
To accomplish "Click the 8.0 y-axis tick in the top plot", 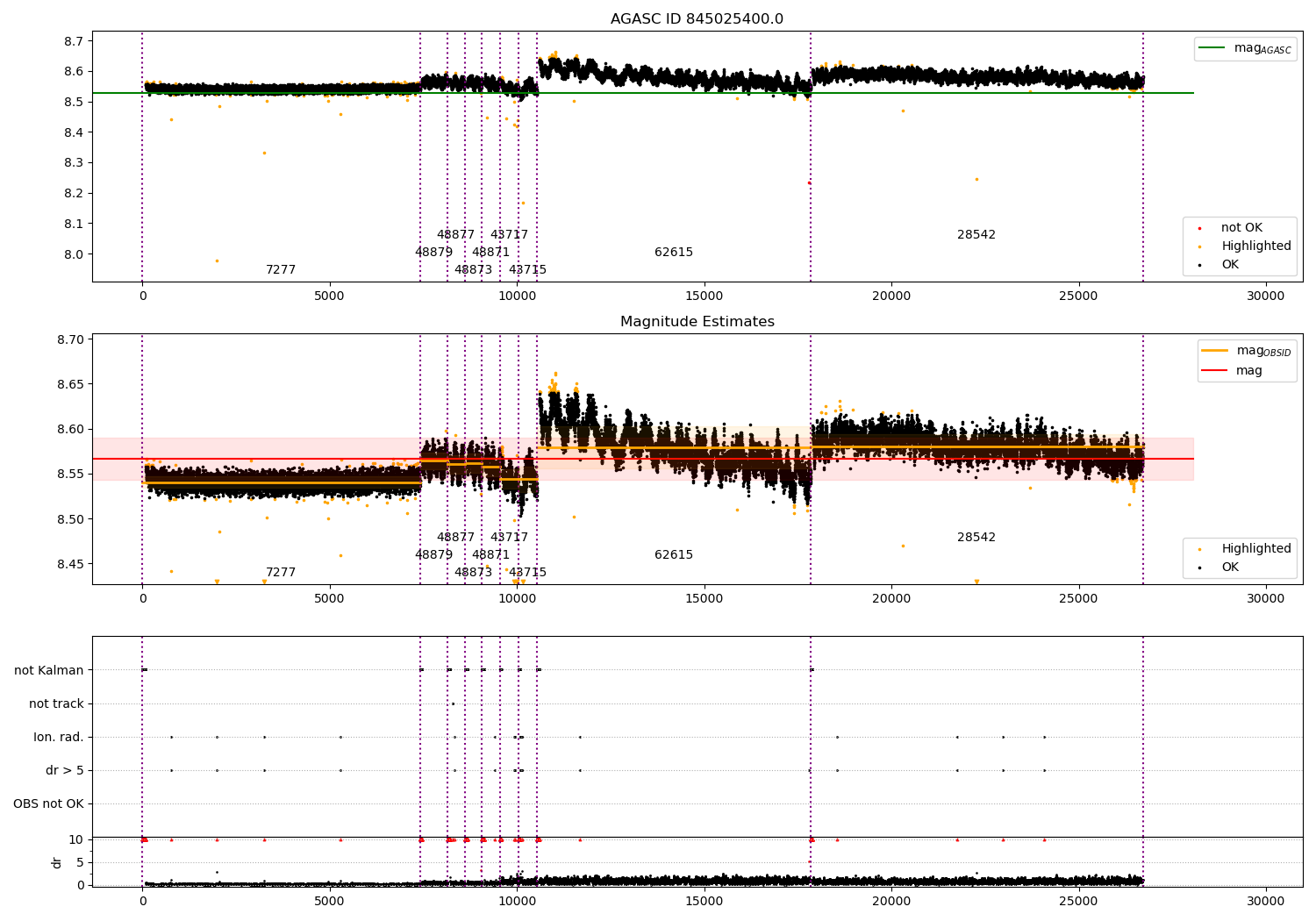I will tap(75, 254).
